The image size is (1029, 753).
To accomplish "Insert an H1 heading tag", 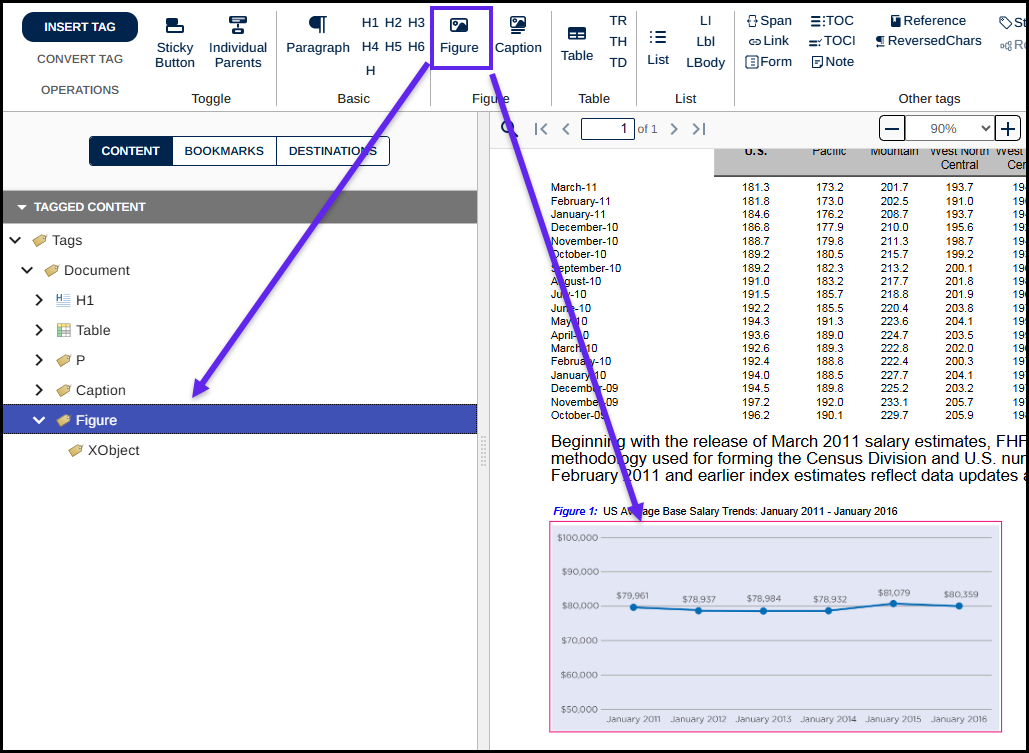I will pos(370,23).
